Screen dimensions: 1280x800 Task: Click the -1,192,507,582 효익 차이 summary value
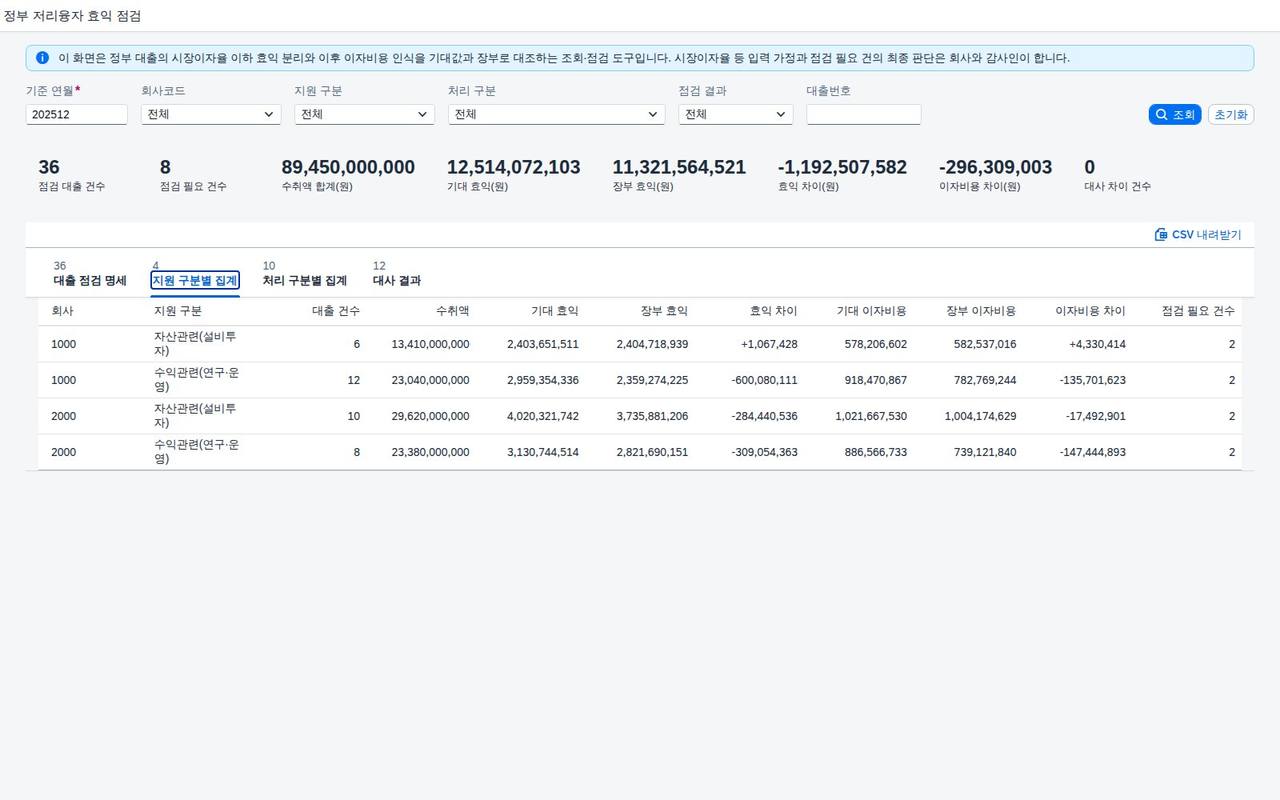click(842, 167)
